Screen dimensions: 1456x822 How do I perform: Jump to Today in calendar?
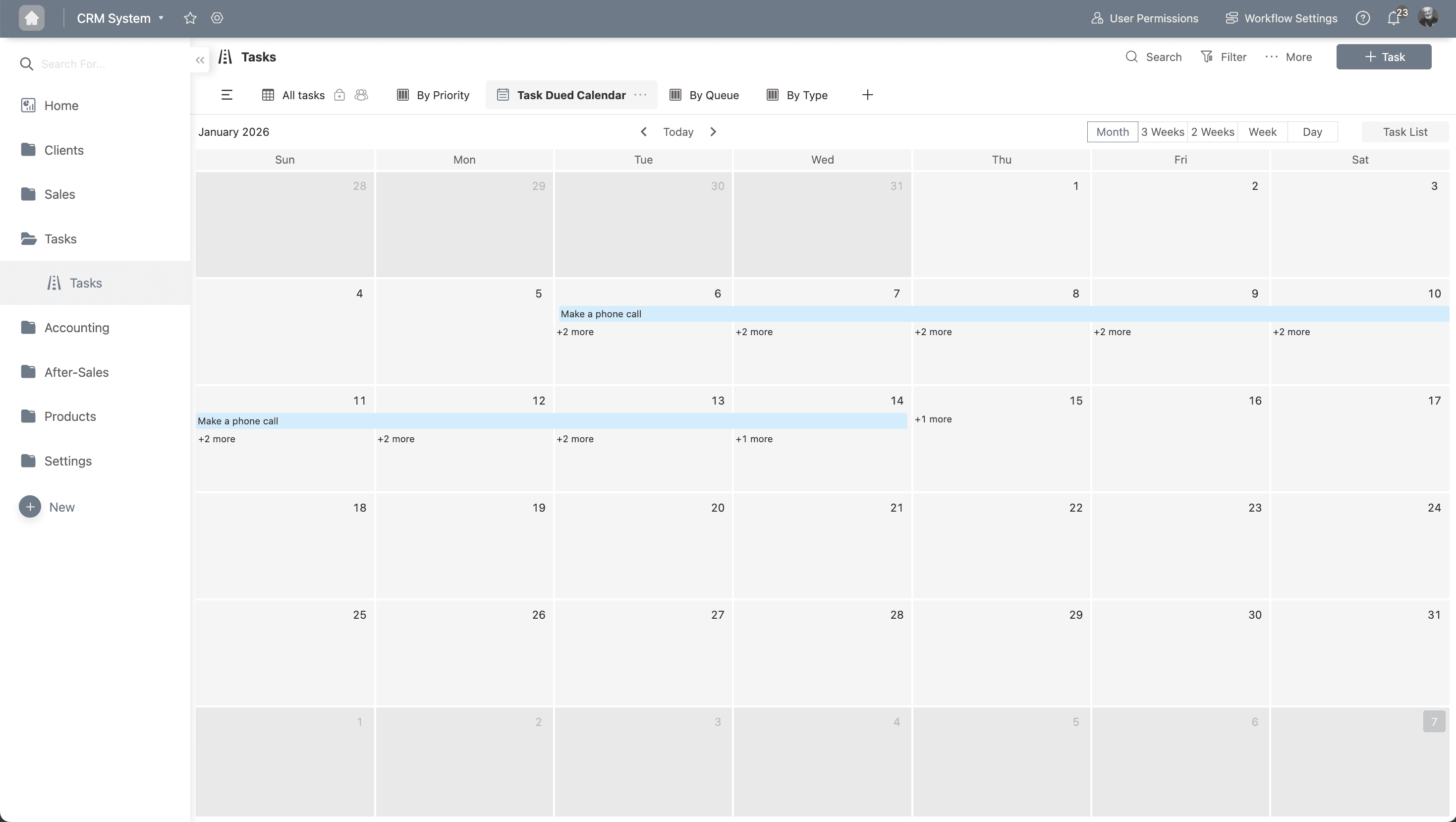click(x=677, y=132)
